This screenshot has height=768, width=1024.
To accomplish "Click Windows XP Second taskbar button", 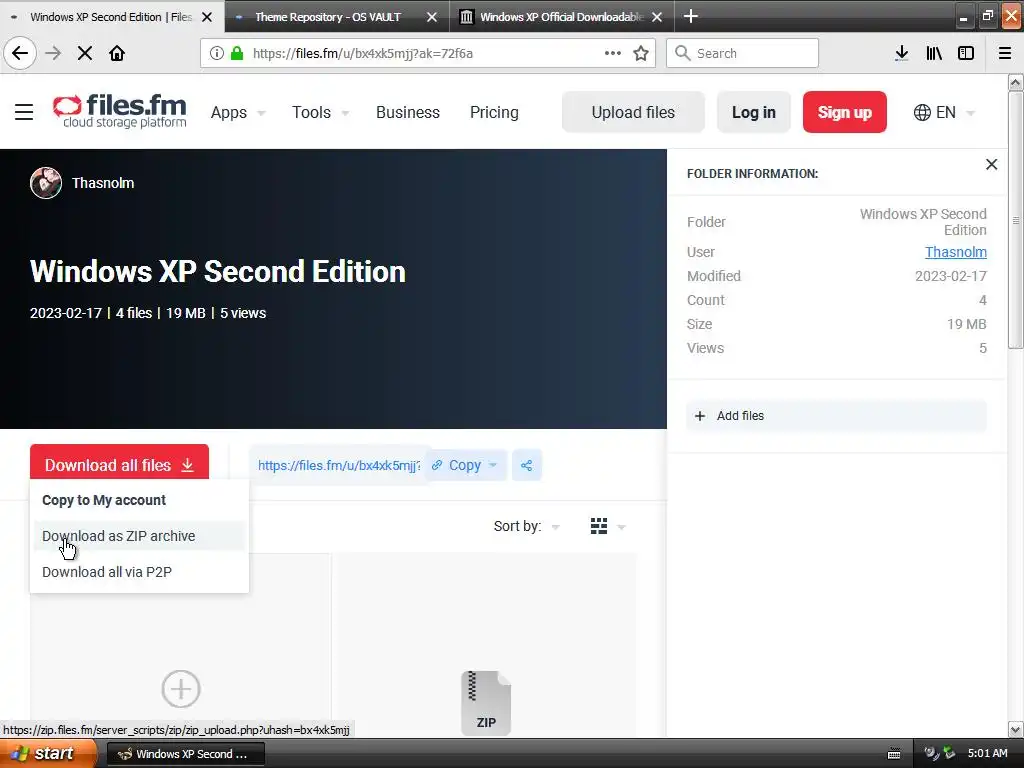I will 185,754.
